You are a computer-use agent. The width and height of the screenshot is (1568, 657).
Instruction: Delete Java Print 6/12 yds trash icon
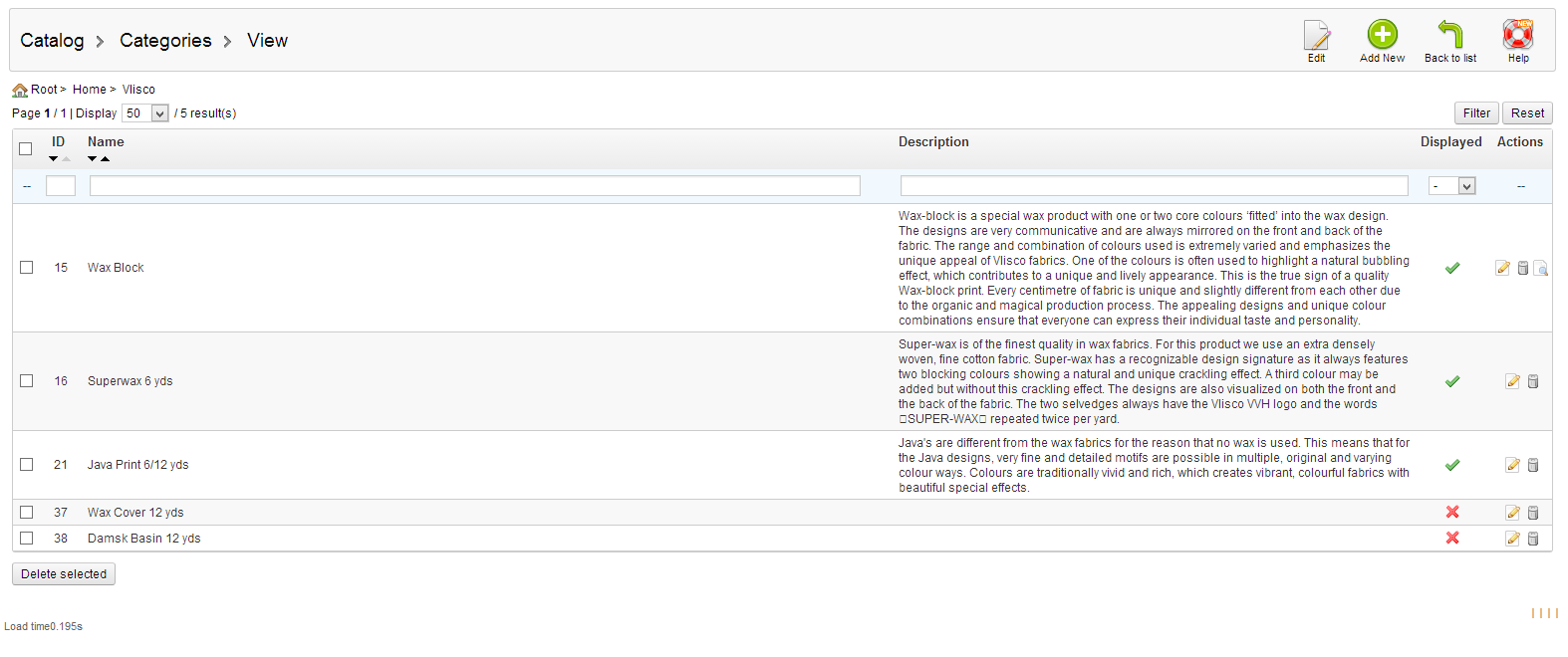(x=1533, y=465)
